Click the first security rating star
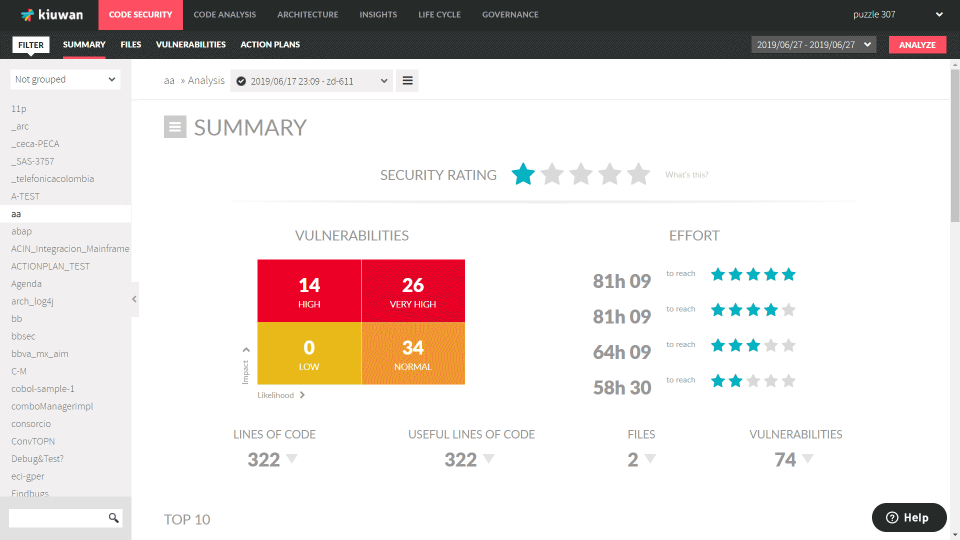 pyautogui.click(x=523, y=175)
